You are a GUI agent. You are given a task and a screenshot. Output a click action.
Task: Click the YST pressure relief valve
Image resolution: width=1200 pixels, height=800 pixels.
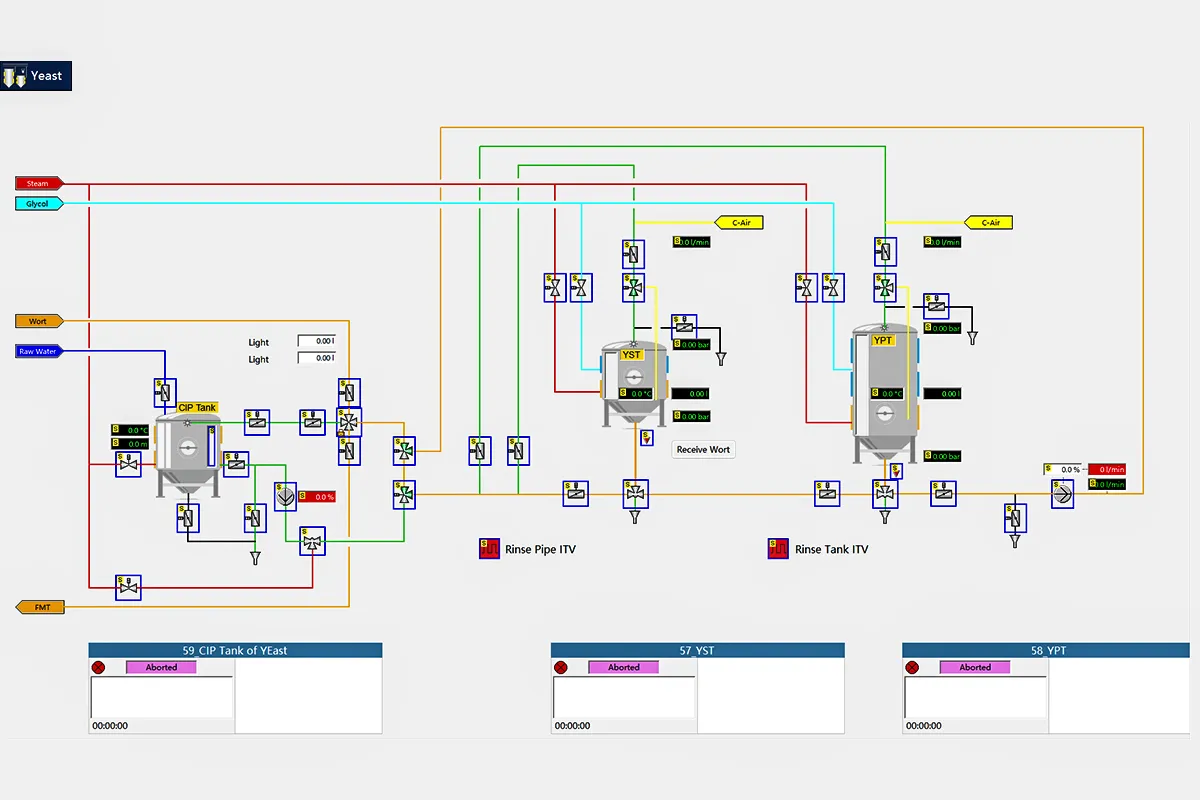point(685,325)
